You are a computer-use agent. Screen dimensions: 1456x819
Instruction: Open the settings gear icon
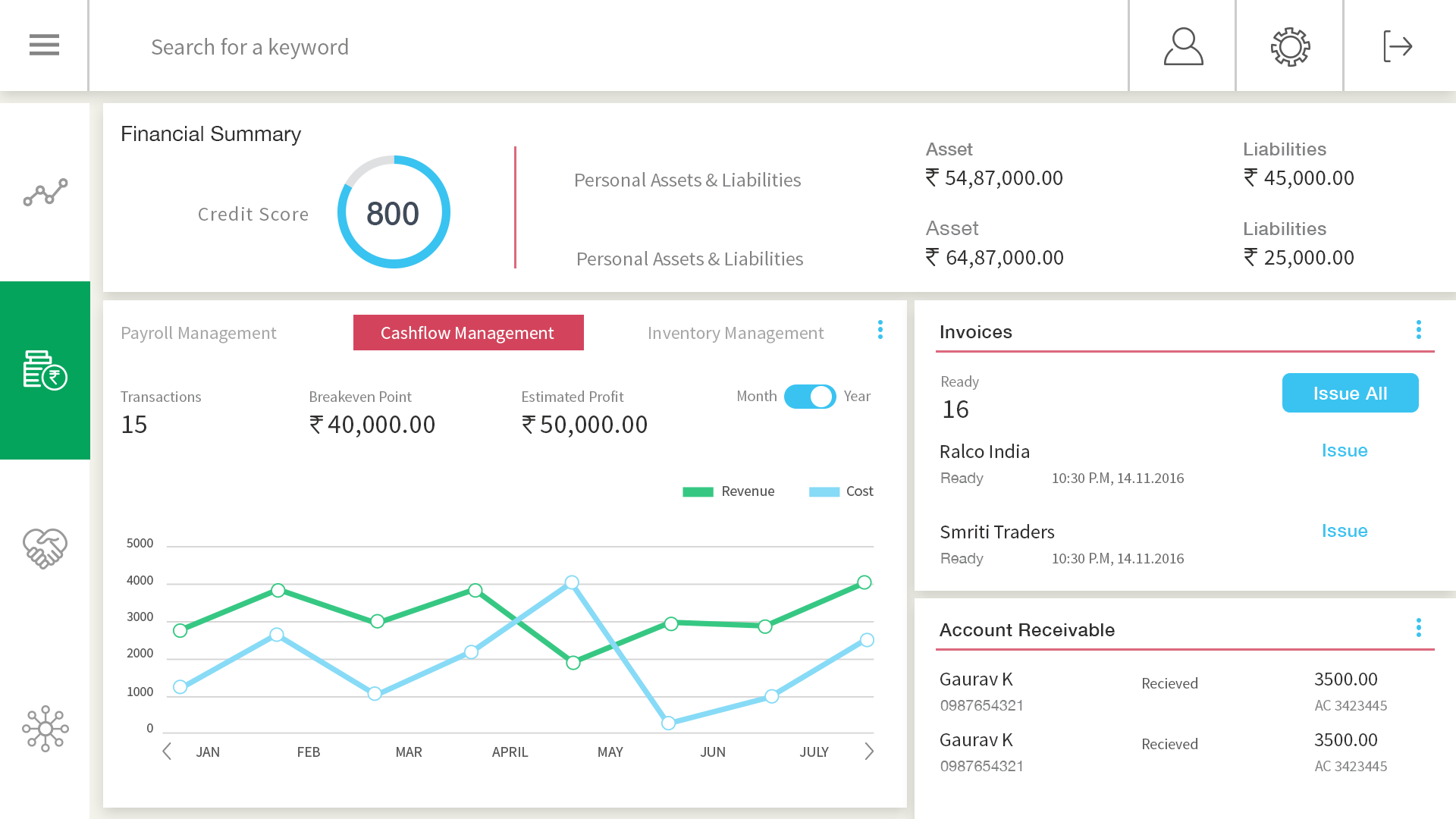(1290, 46)
